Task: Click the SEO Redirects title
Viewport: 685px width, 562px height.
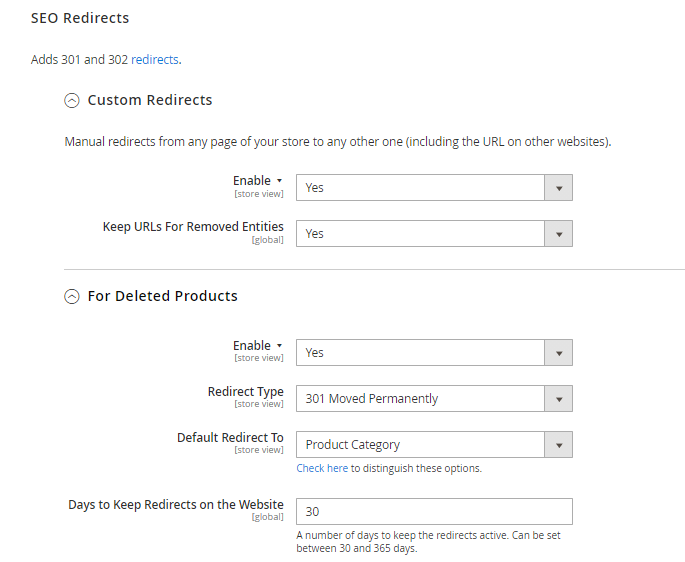Action: [x=80, y=18]
